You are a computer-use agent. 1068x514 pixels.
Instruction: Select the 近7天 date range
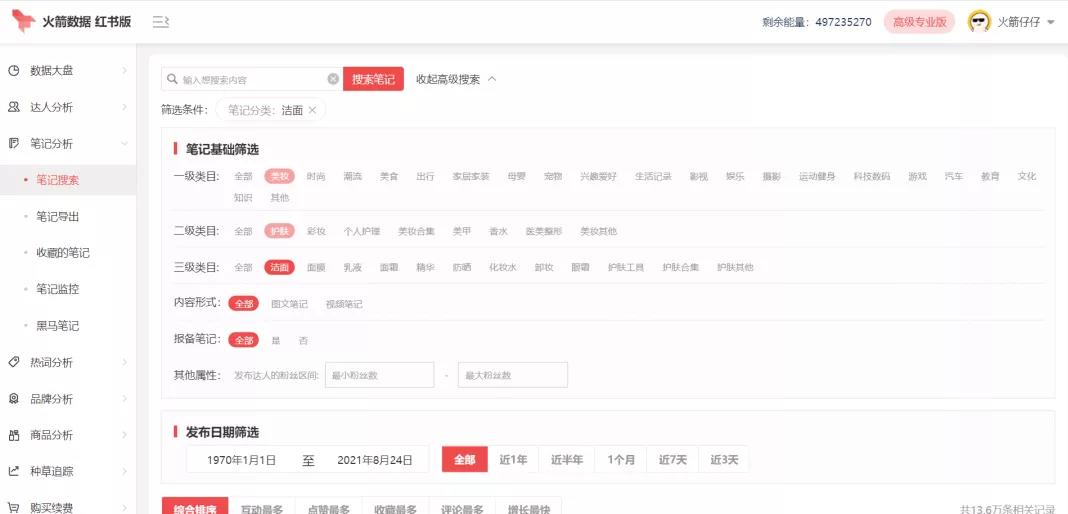point(673,460)
